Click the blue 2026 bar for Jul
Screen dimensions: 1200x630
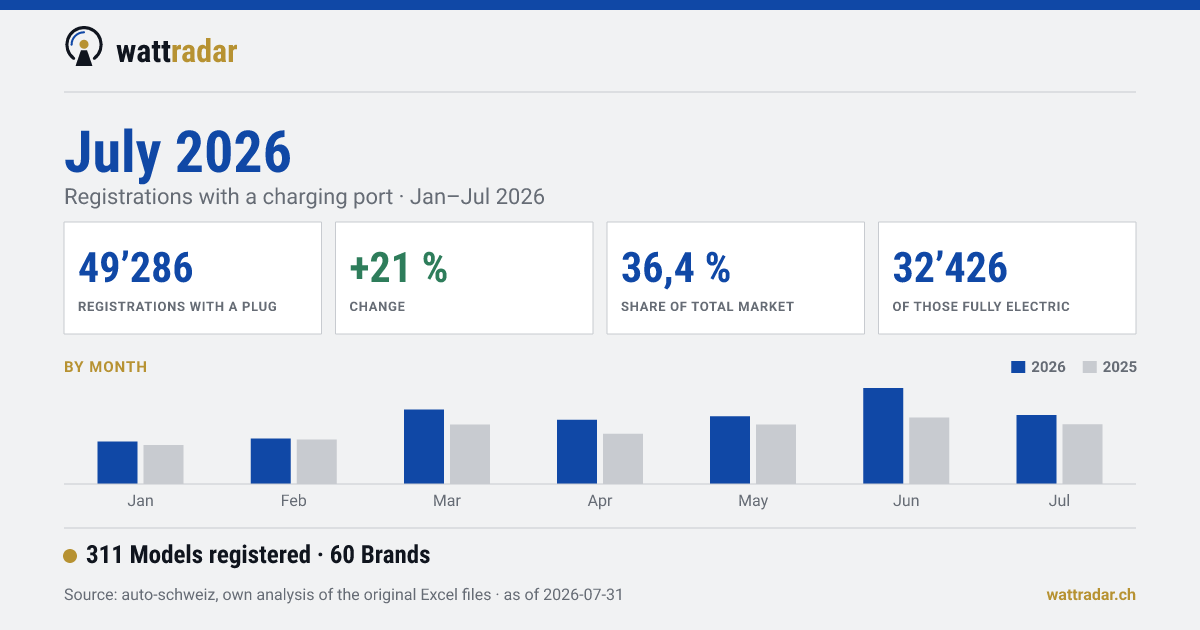pyautogui.click(x=1036, y=449)
